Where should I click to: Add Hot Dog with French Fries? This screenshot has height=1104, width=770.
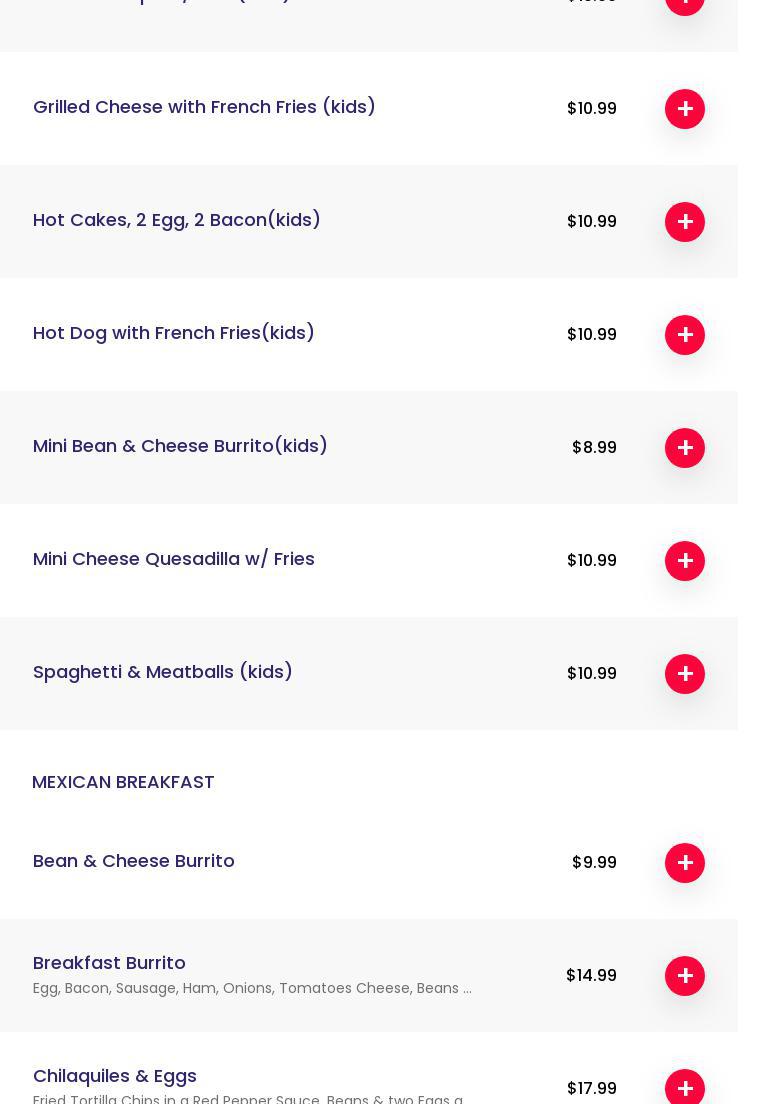coord(685,335)
